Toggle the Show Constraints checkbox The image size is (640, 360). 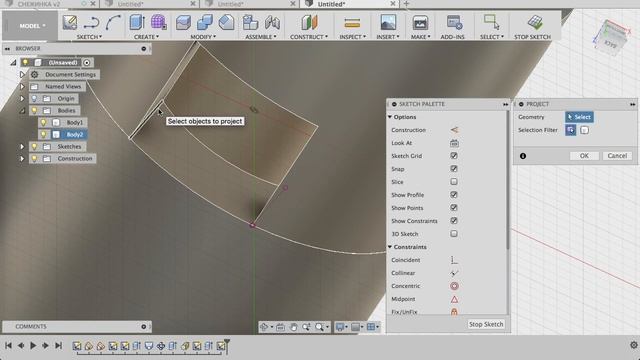coord(454,221)
